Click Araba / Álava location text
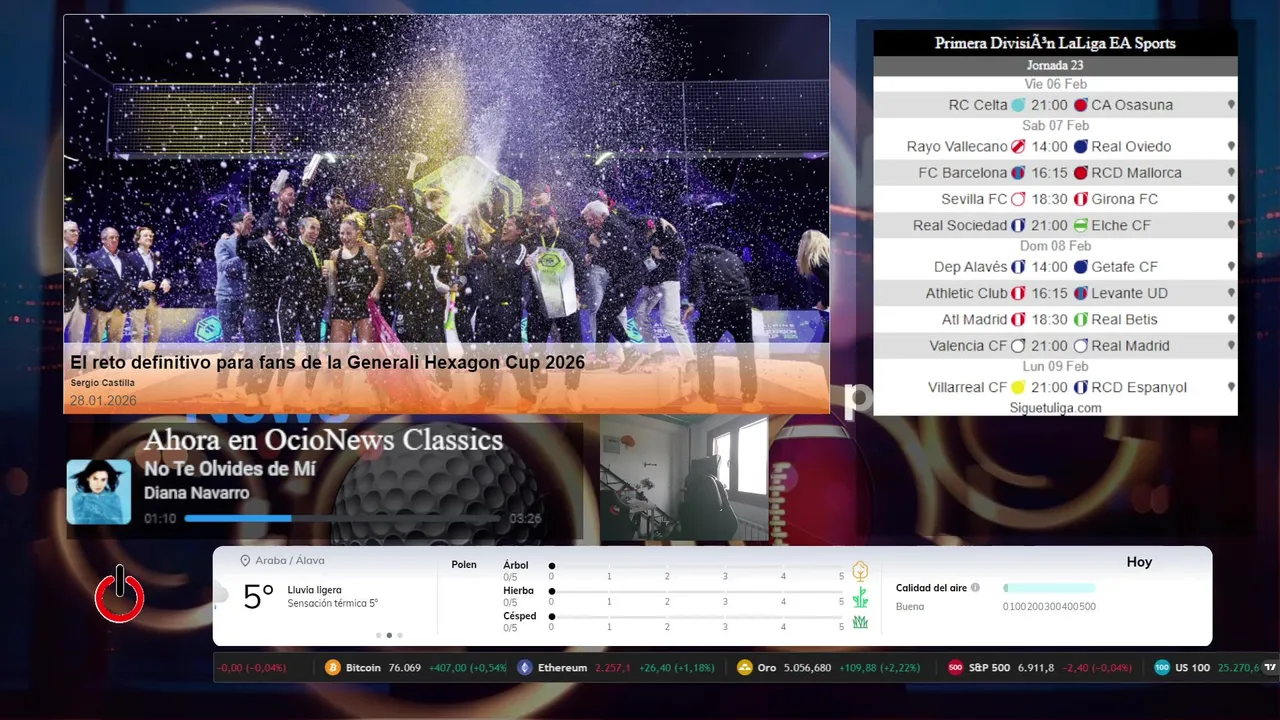 (290, 561)
